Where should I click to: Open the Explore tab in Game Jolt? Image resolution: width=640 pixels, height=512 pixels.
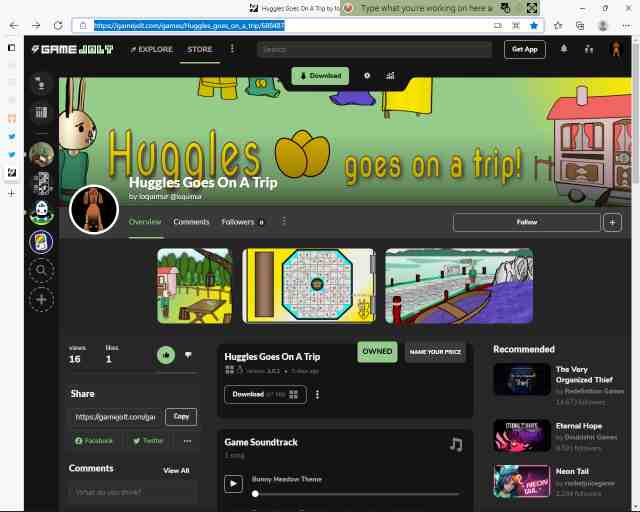pos(151,49)
